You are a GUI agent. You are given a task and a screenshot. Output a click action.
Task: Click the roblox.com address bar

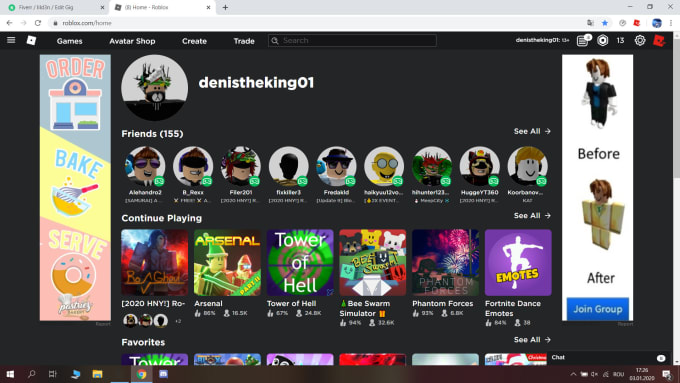[317, 23]
